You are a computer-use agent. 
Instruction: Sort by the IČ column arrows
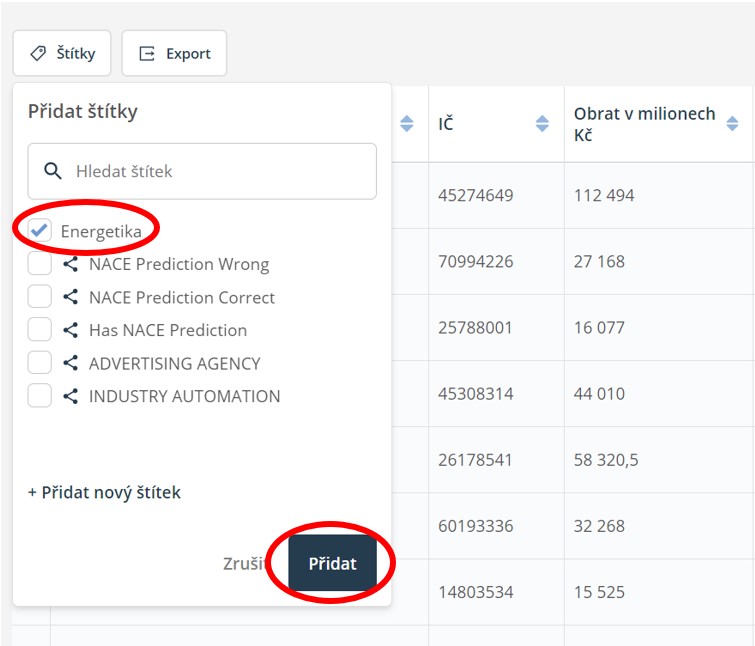pyautogui.click(x=542, y=124)
